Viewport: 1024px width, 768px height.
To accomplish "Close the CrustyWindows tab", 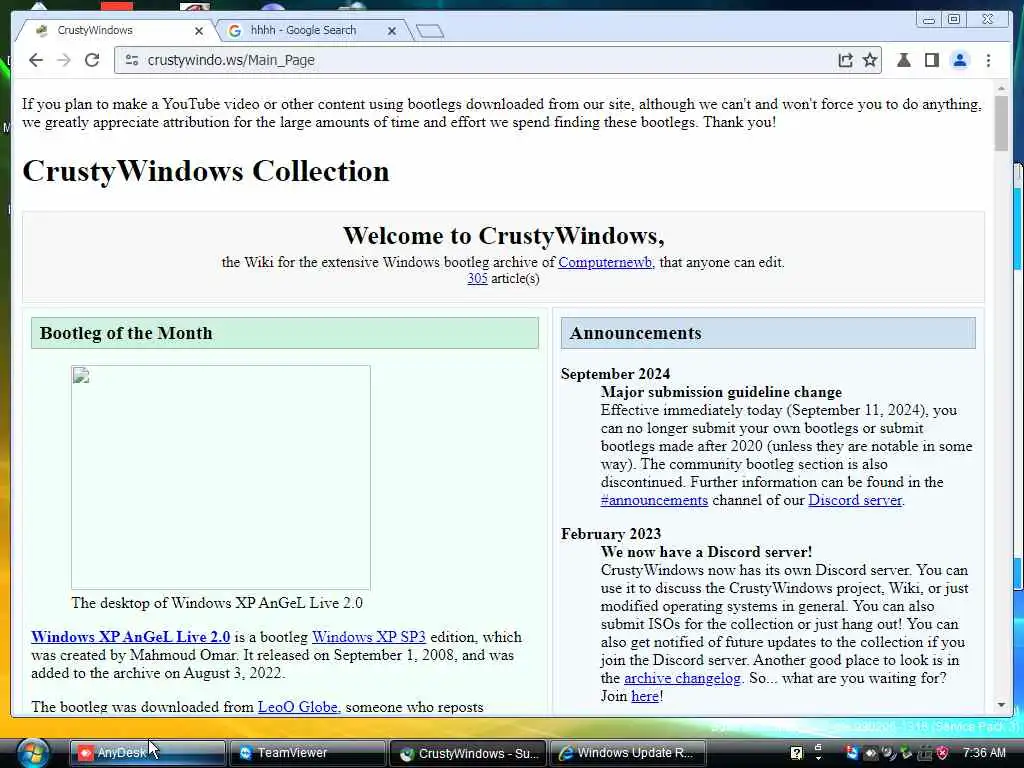I will pyautogui.click(x=199, y=31).
